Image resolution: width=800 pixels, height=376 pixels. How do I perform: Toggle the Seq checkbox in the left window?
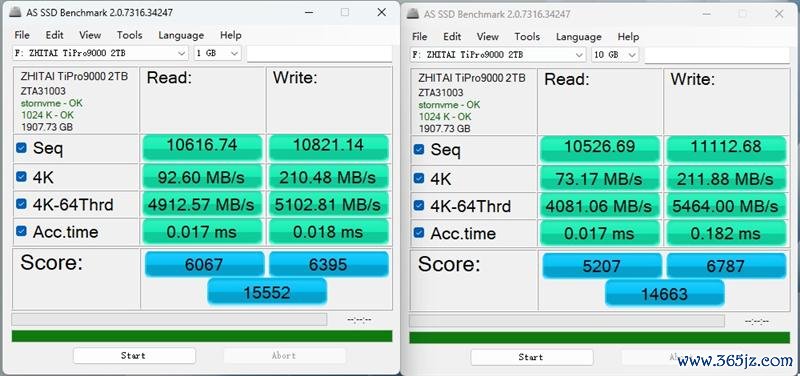21,148
